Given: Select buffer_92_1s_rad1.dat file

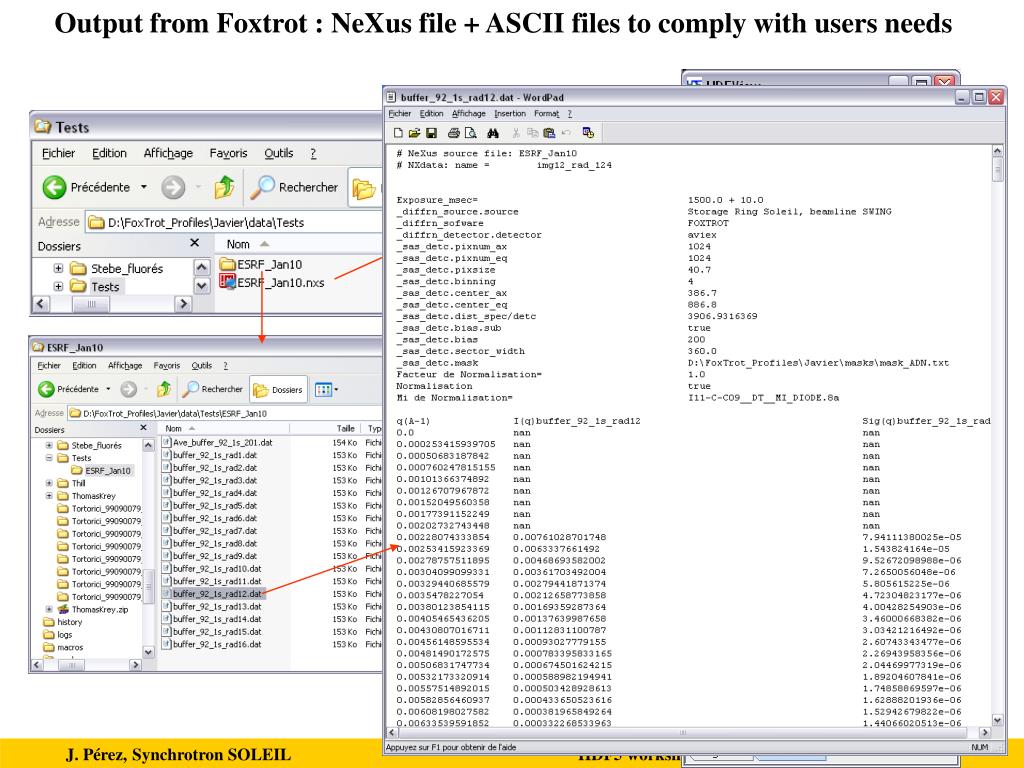Looking at the screenshot, I should (210, 455).
